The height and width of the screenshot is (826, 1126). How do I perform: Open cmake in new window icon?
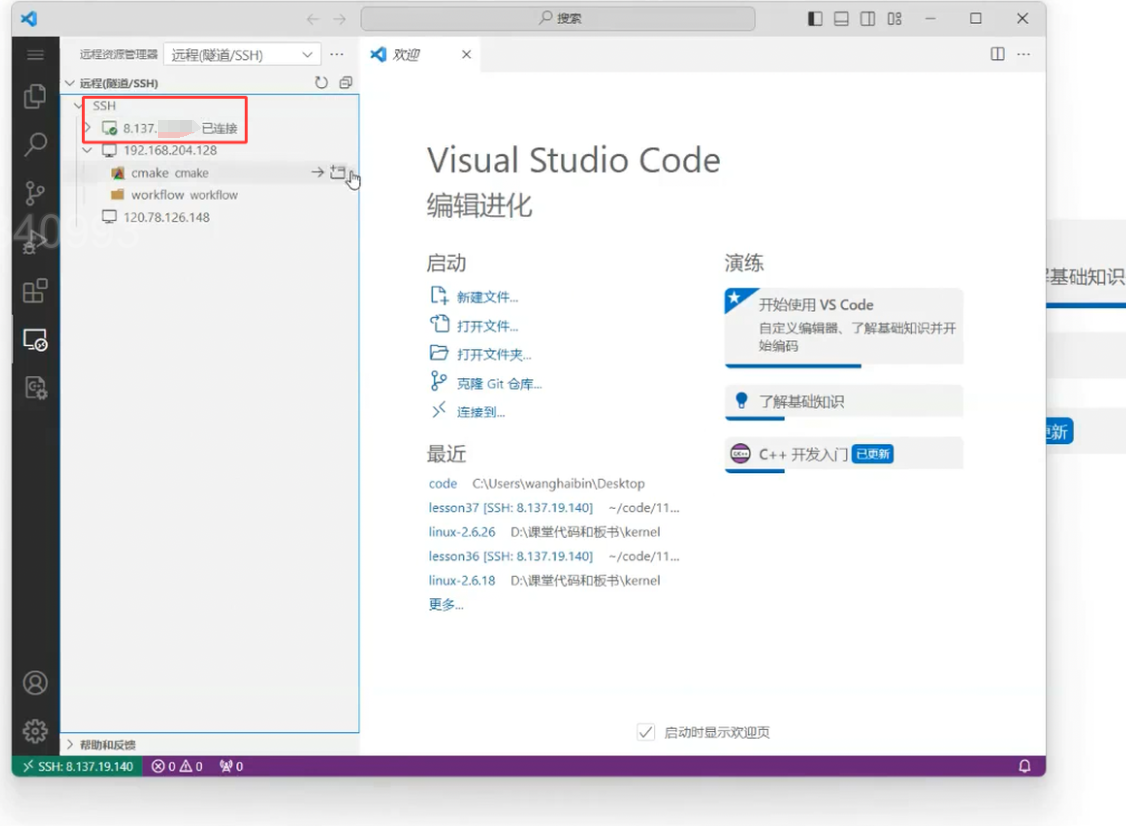click(338, 172)
